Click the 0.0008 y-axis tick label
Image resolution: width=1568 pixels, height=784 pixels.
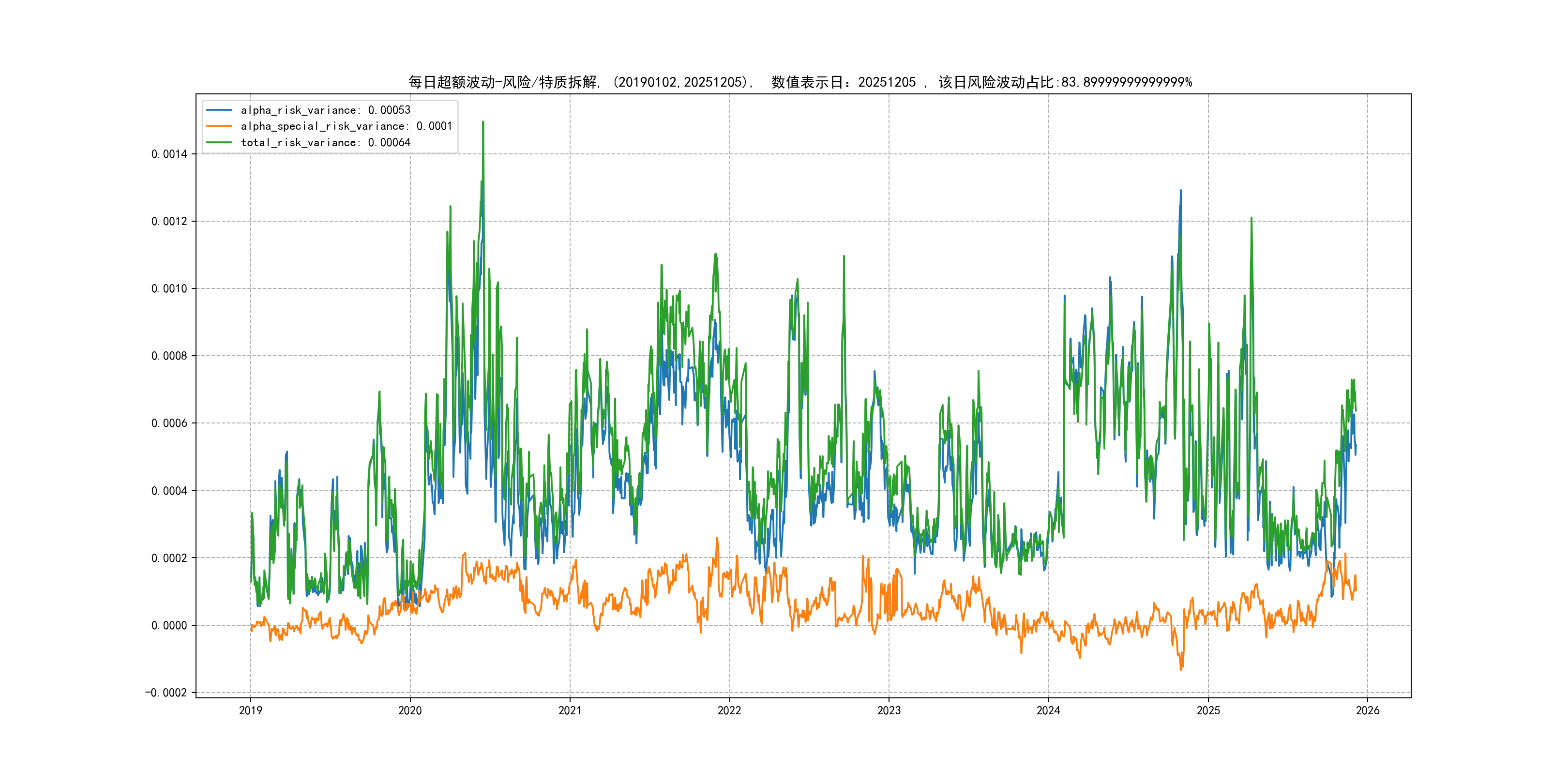pyautogui.click(x=169, y=356)
